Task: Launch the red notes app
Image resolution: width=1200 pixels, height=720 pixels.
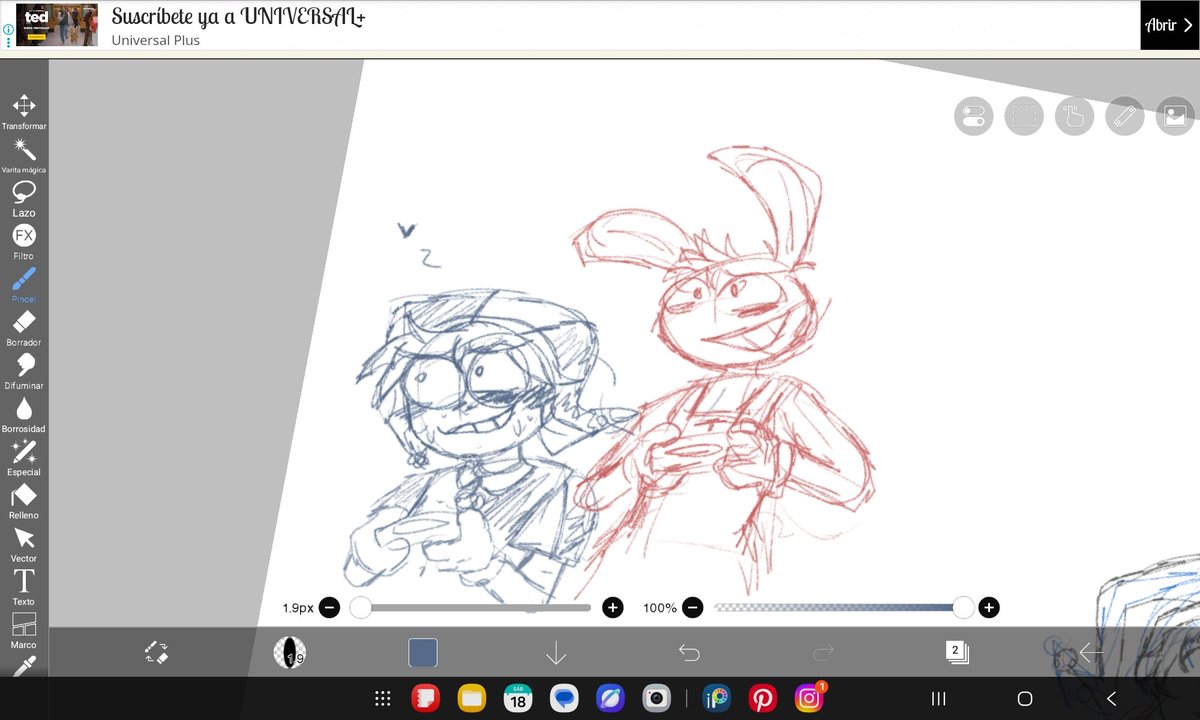Action: [x=426, y=699]
